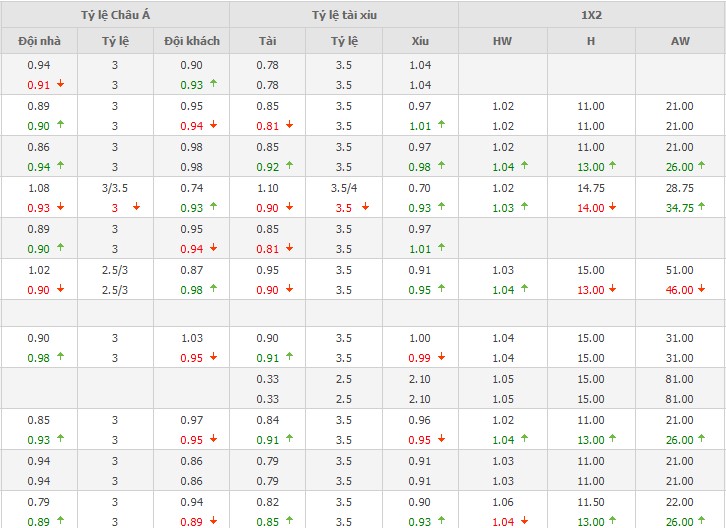Click the green up arrow beside 0.85
Image resolution: width=726 pixels, height=528 pixels.
pos(288,521)
